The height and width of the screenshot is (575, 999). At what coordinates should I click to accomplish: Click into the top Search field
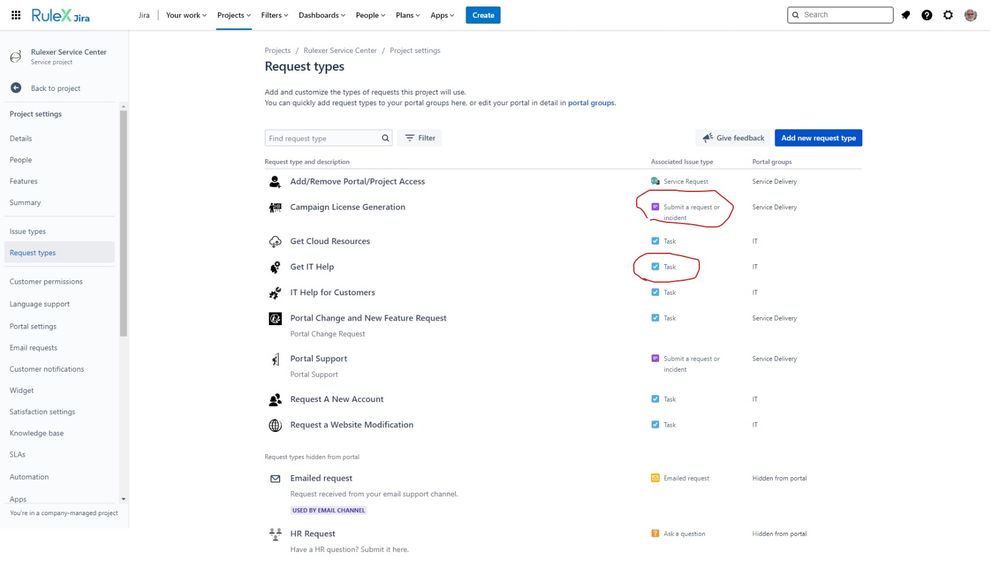pyautogui.click(x=840, y=15)
